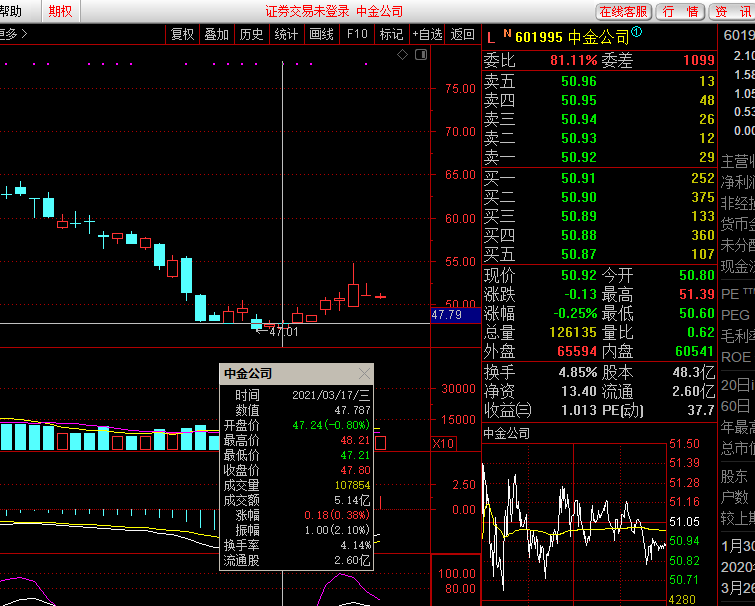
Task: Click popup 成交量 107854
Action: point(352,485)
